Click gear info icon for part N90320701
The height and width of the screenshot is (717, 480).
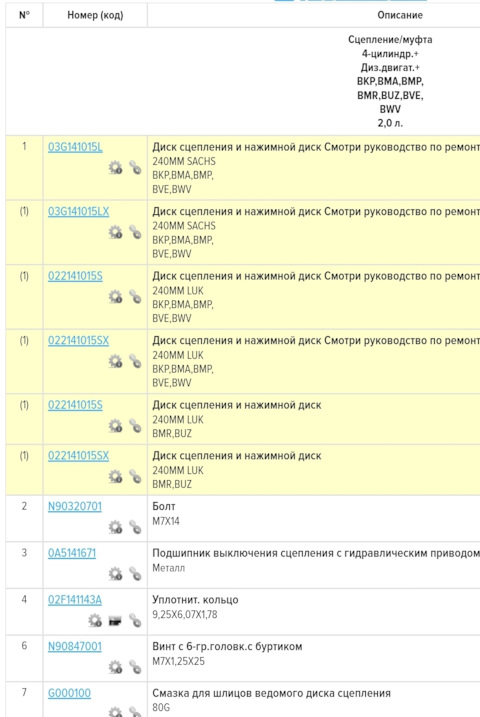coord(116,527)
